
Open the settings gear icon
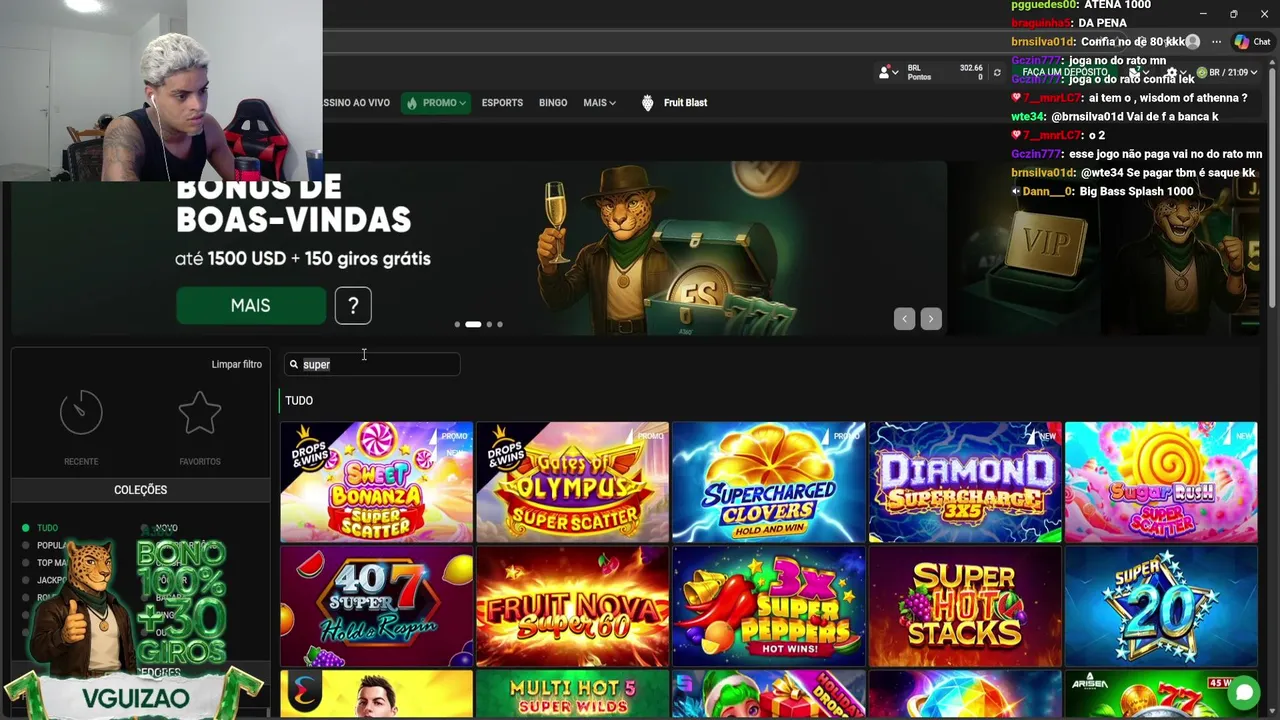pyautogui.click(x=1171, y=72)
